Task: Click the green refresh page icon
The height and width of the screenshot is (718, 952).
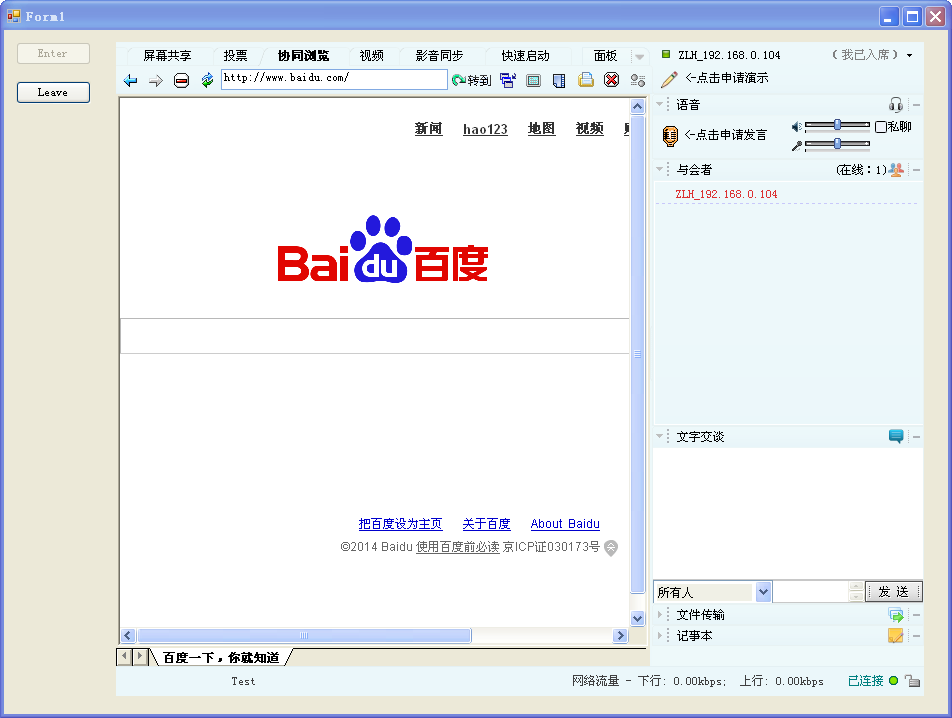Action: pyautogui.click(x=207, y=80)
